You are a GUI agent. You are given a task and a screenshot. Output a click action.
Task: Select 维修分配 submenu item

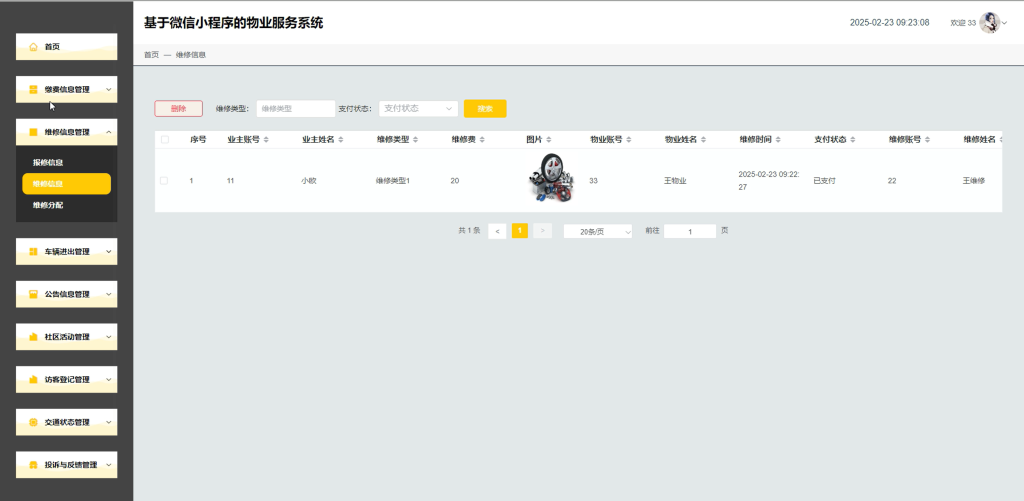point(67,205)
